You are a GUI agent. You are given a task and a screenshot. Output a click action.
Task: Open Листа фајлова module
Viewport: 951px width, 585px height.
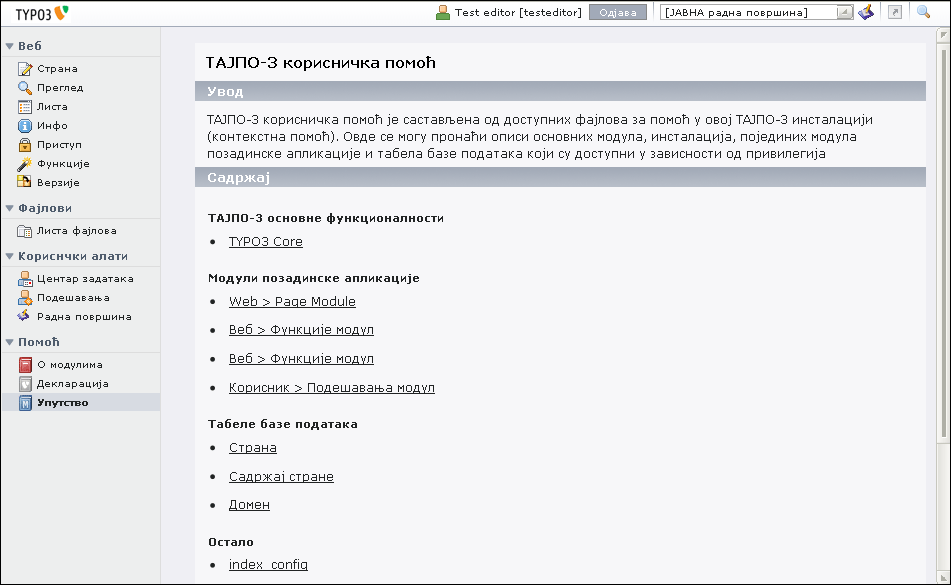(76, 231)
